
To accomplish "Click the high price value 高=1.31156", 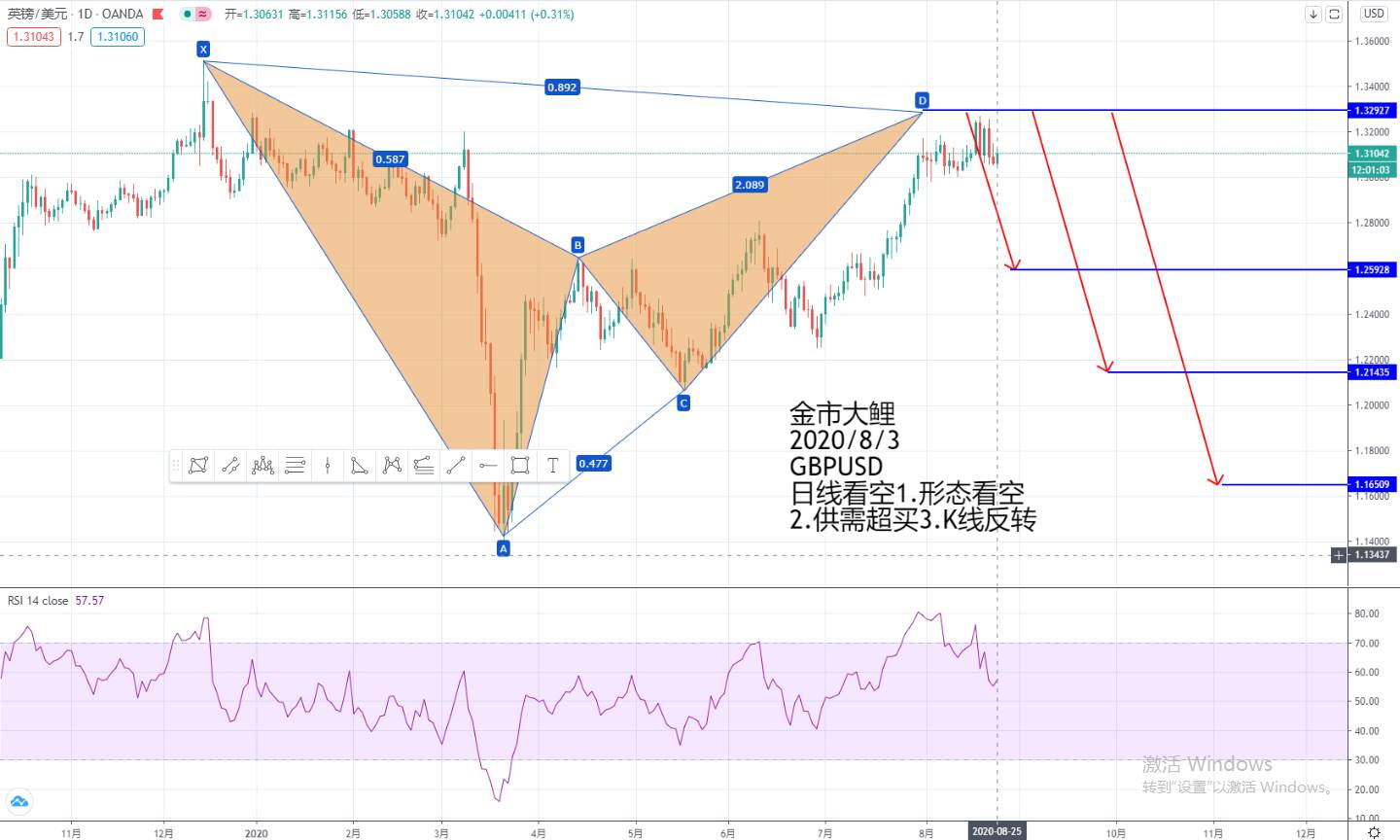I will tap(318, 15).
